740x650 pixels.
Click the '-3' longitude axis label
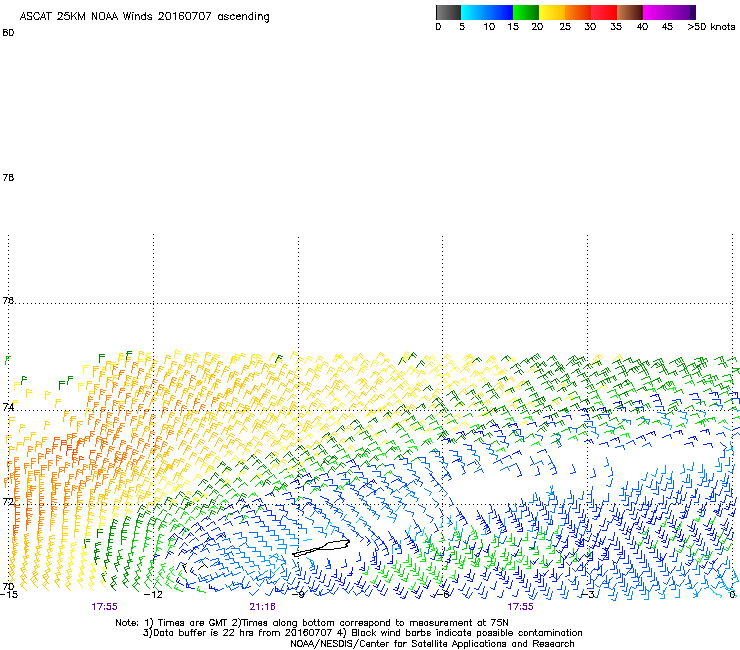[x=587, y=595]
